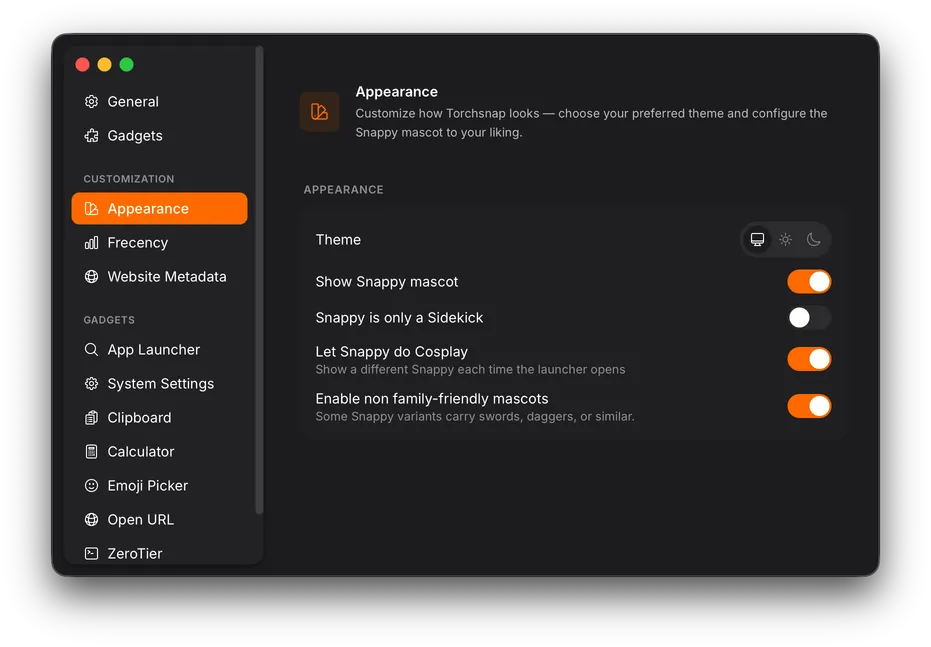Open Website Metadata section
Screen dimensions: 931x647
pyautogui.click(x=159, y=277)
